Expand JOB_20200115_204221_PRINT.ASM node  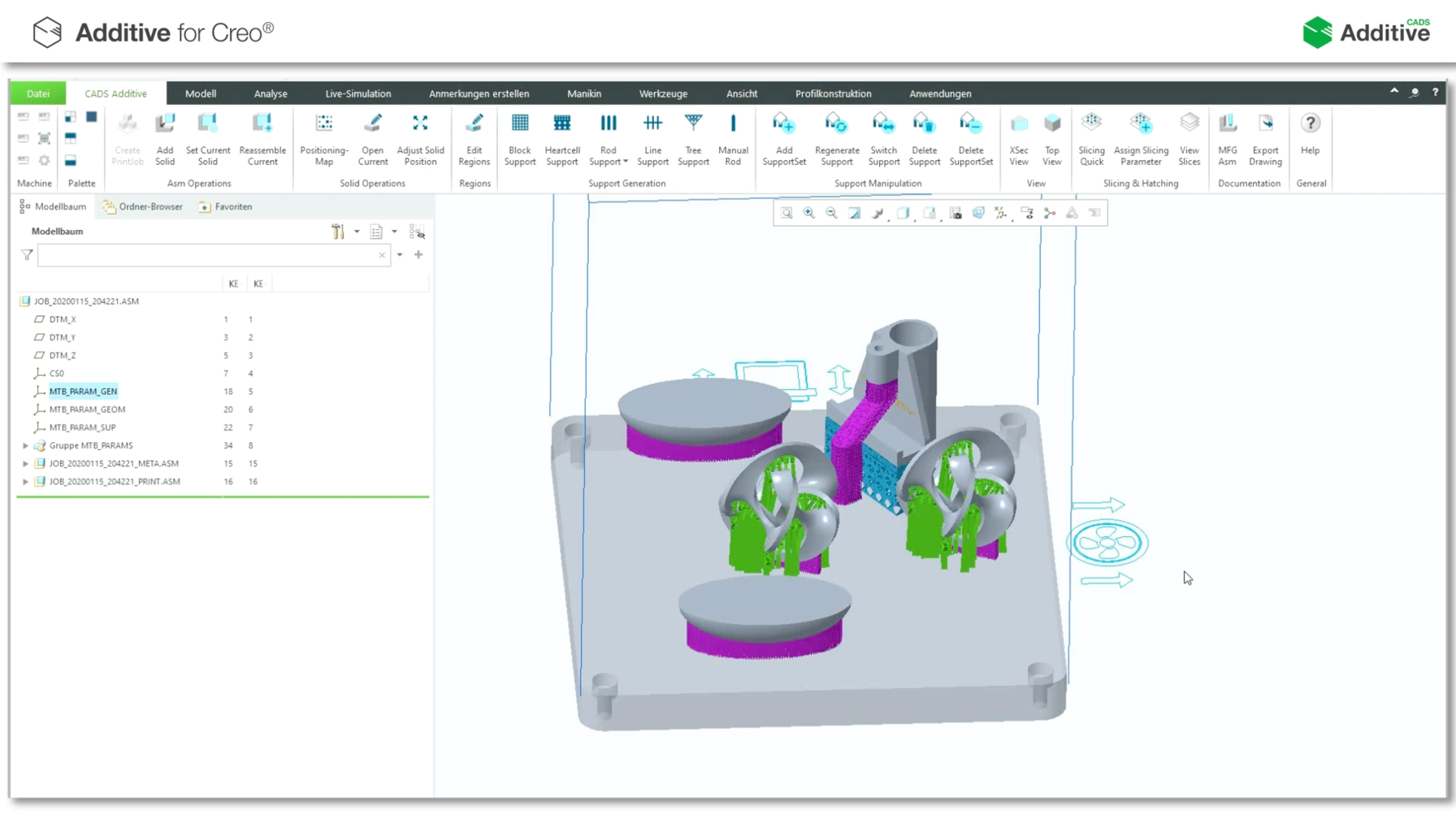pos(25,481)
